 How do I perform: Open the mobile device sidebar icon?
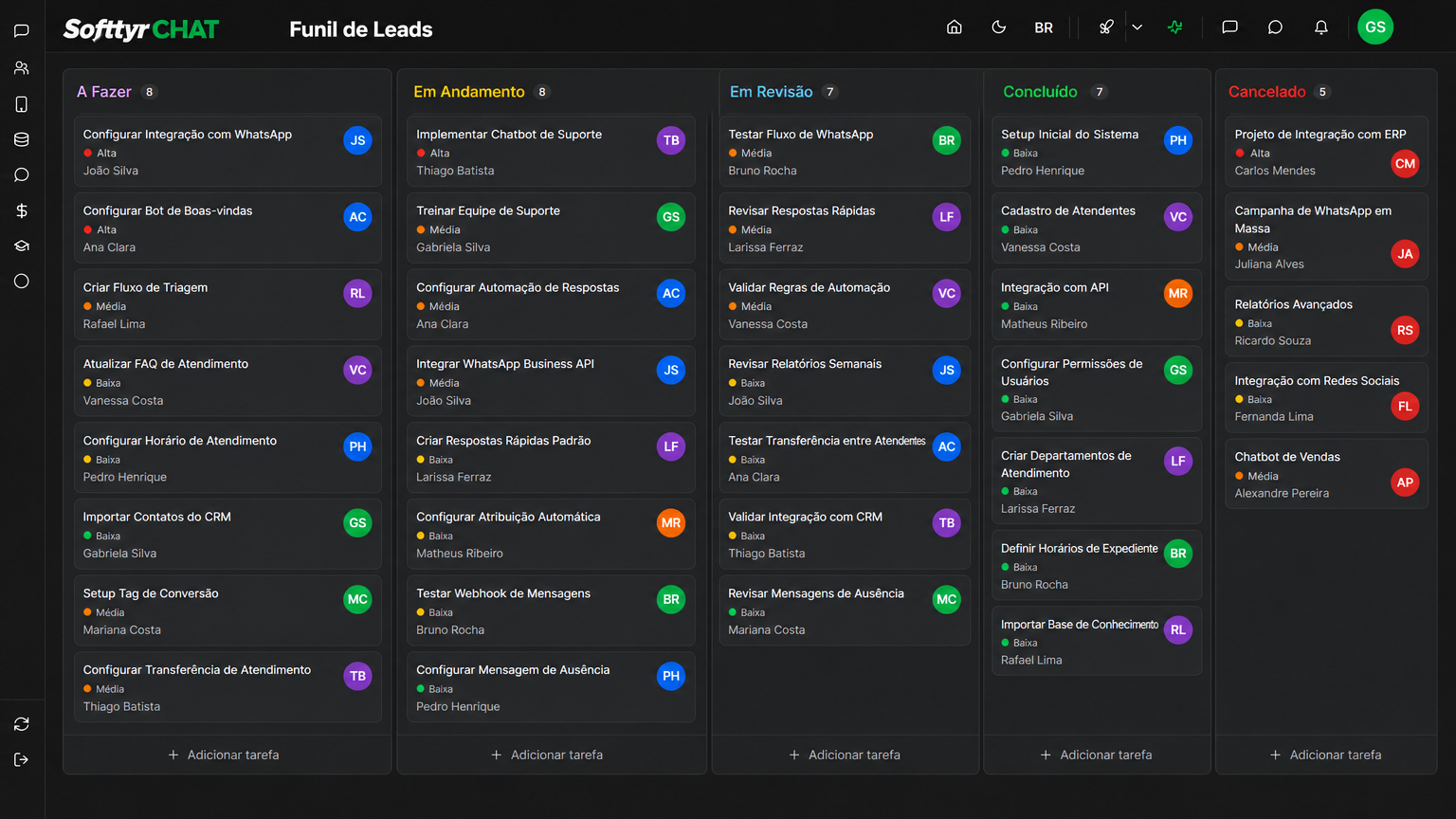click(x=22, y=104)
